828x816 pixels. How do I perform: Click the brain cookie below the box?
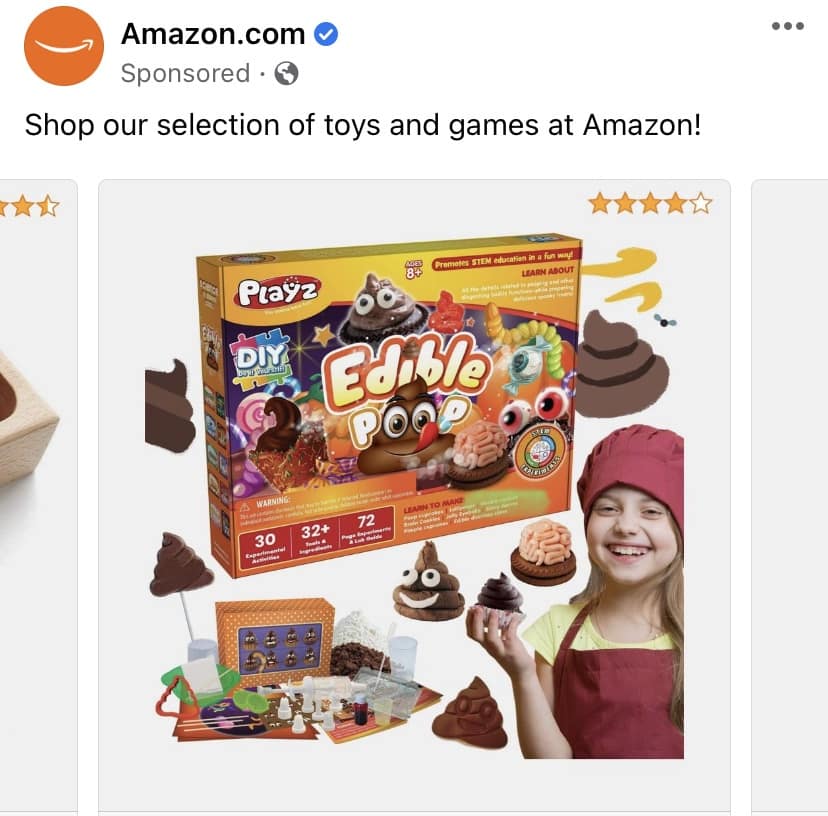543,552
